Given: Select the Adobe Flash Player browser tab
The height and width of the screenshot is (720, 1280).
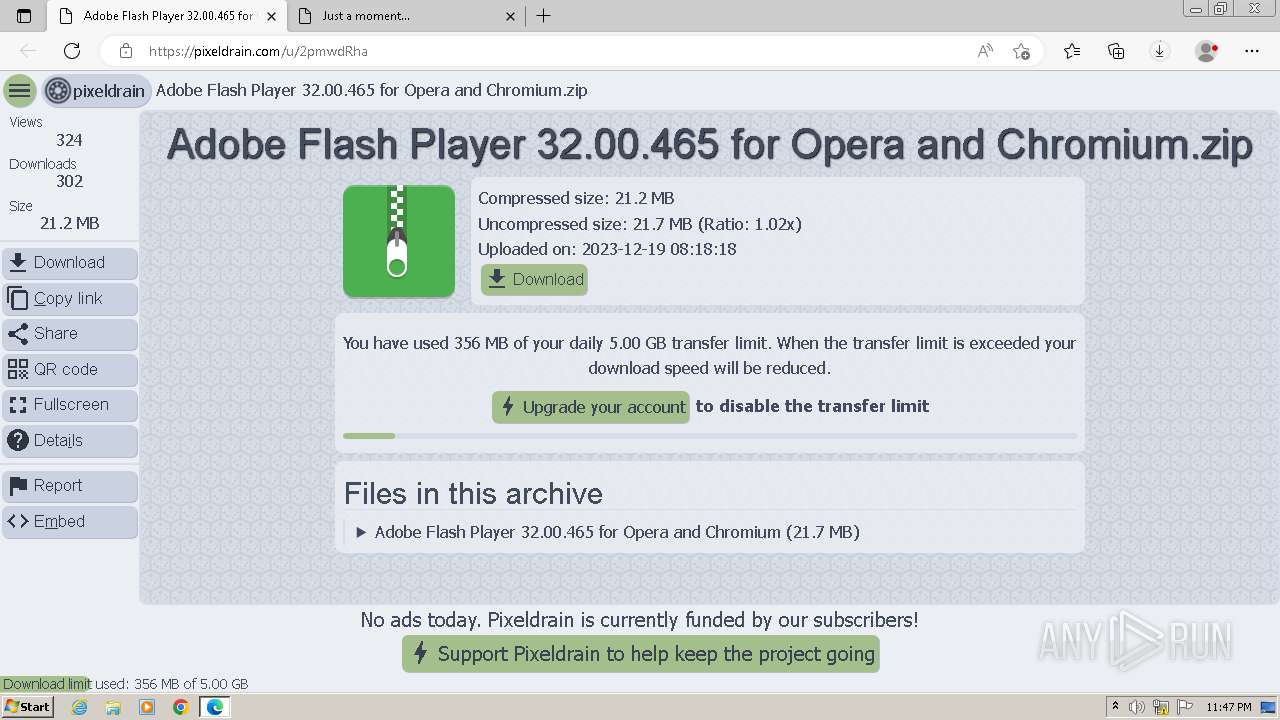Looking at the screenshot, I should [x=165, y=16].
